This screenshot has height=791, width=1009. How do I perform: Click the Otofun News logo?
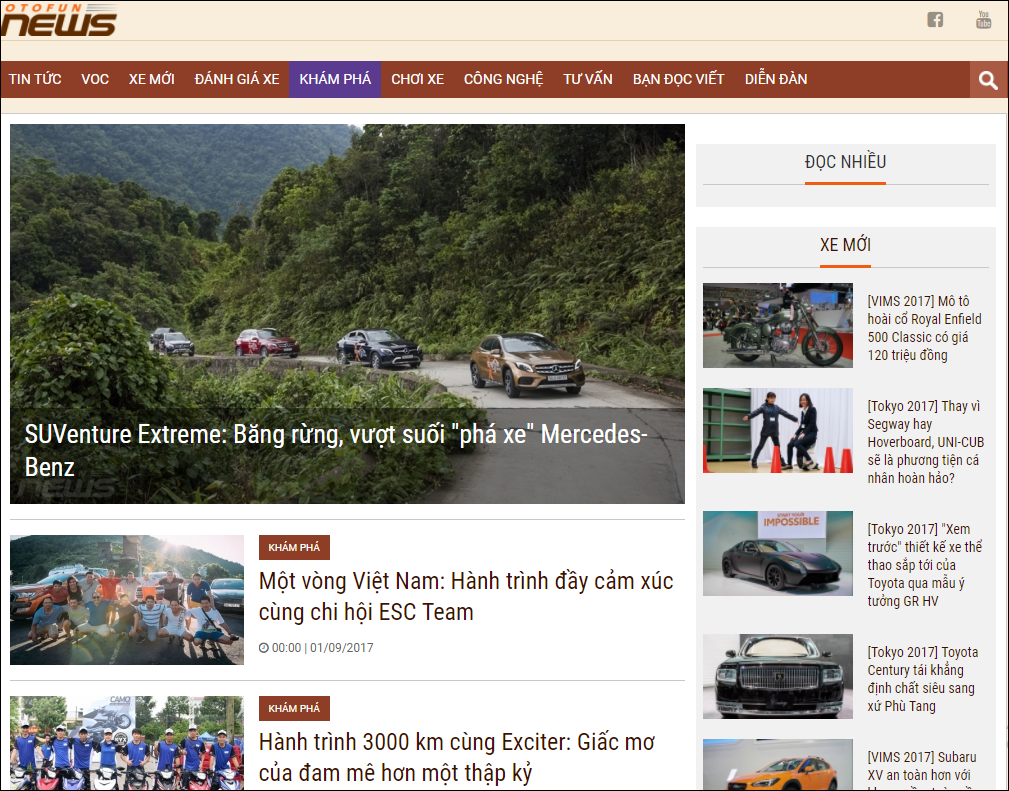[59, 20]
